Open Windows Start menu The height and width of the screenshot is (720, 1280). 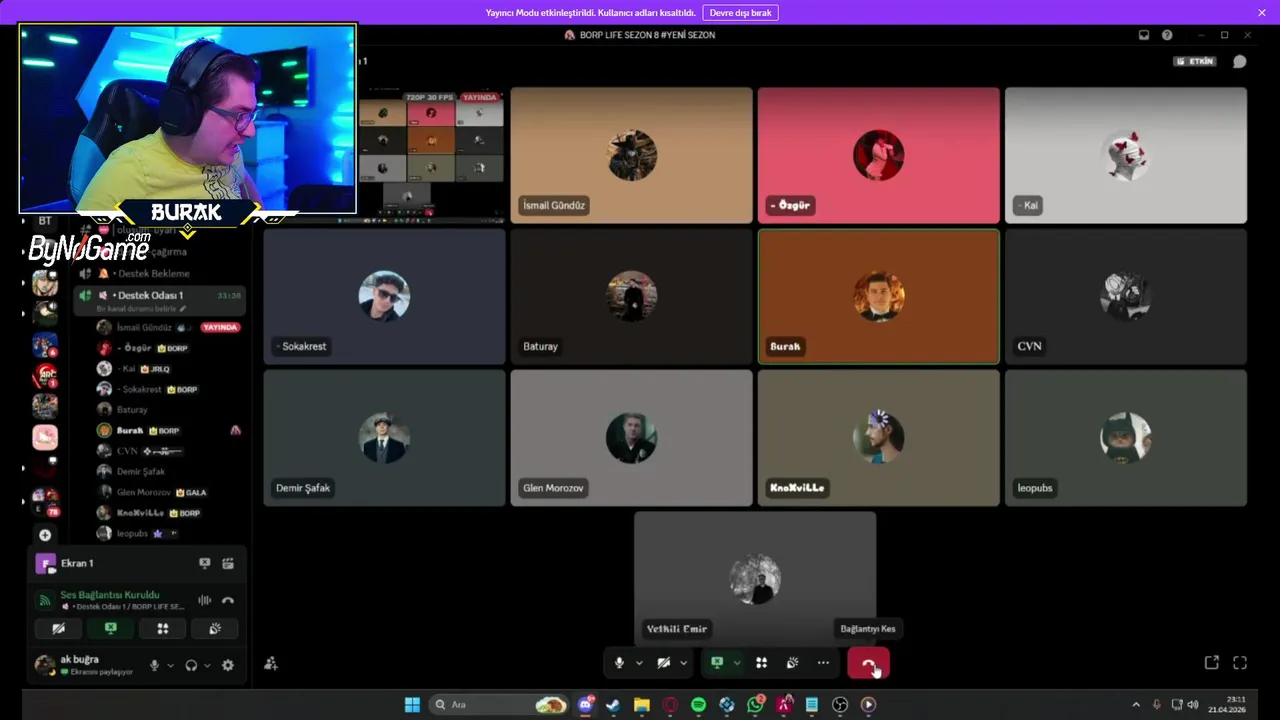tap(412, 705)
